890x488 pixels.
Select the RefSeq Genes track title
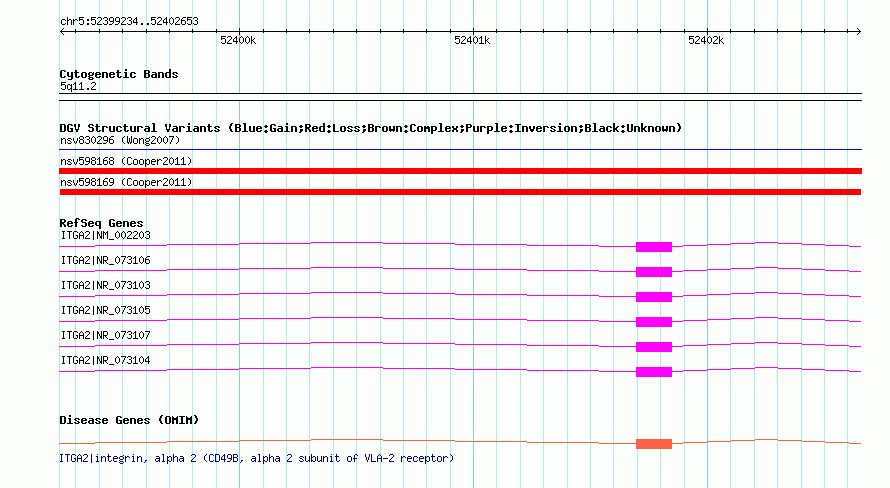pos(101,223)
